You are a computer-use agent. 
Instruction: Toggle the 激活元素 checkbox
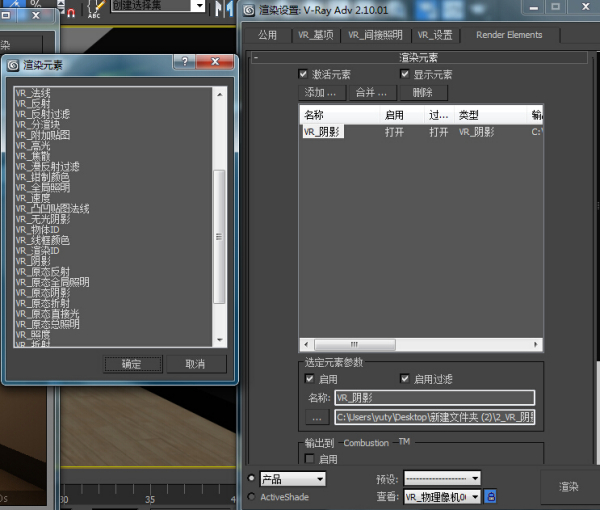[303, 74]
